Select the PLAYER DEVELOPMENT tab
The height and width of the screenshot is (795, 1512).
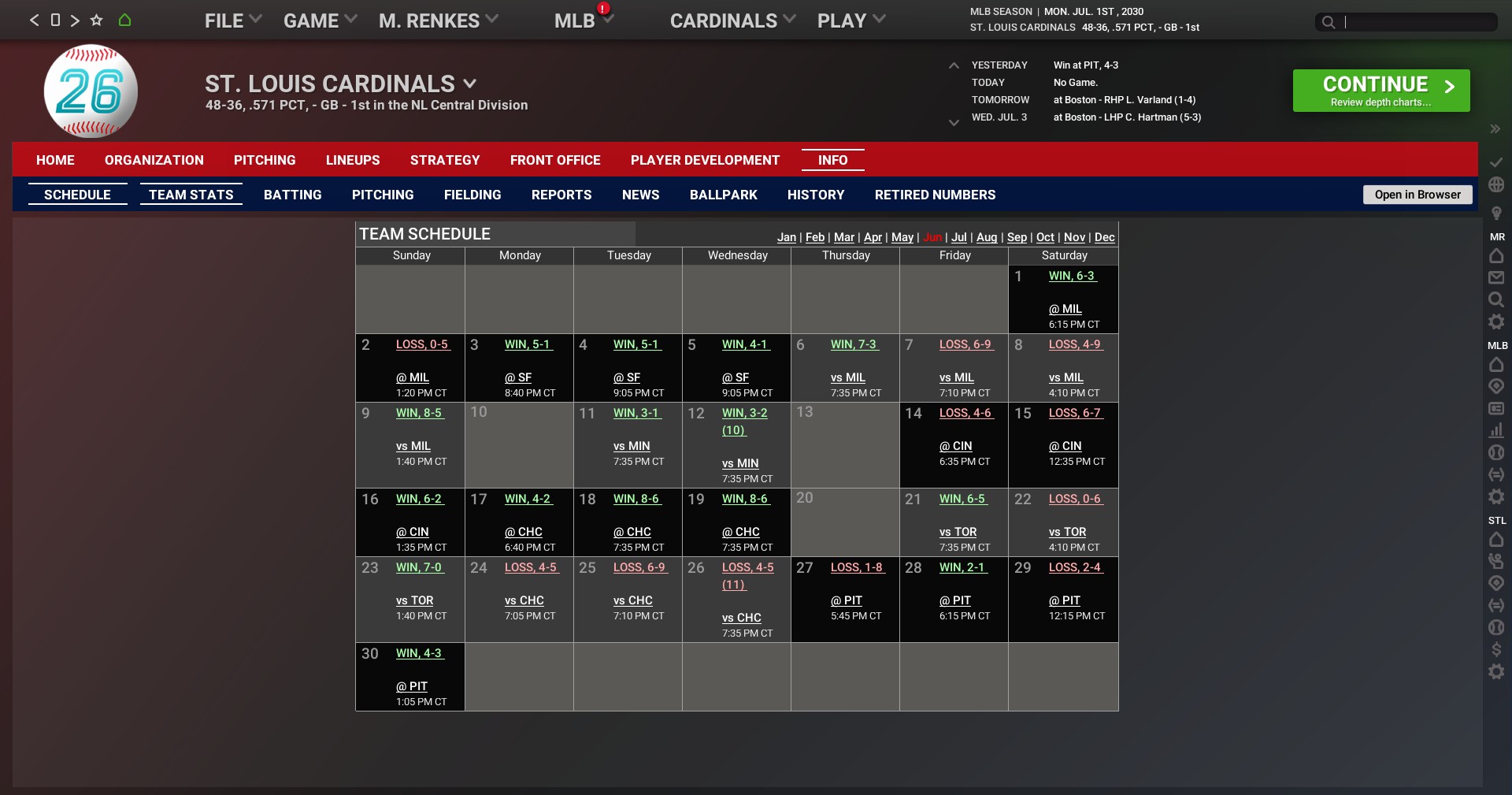coord(706,160)
